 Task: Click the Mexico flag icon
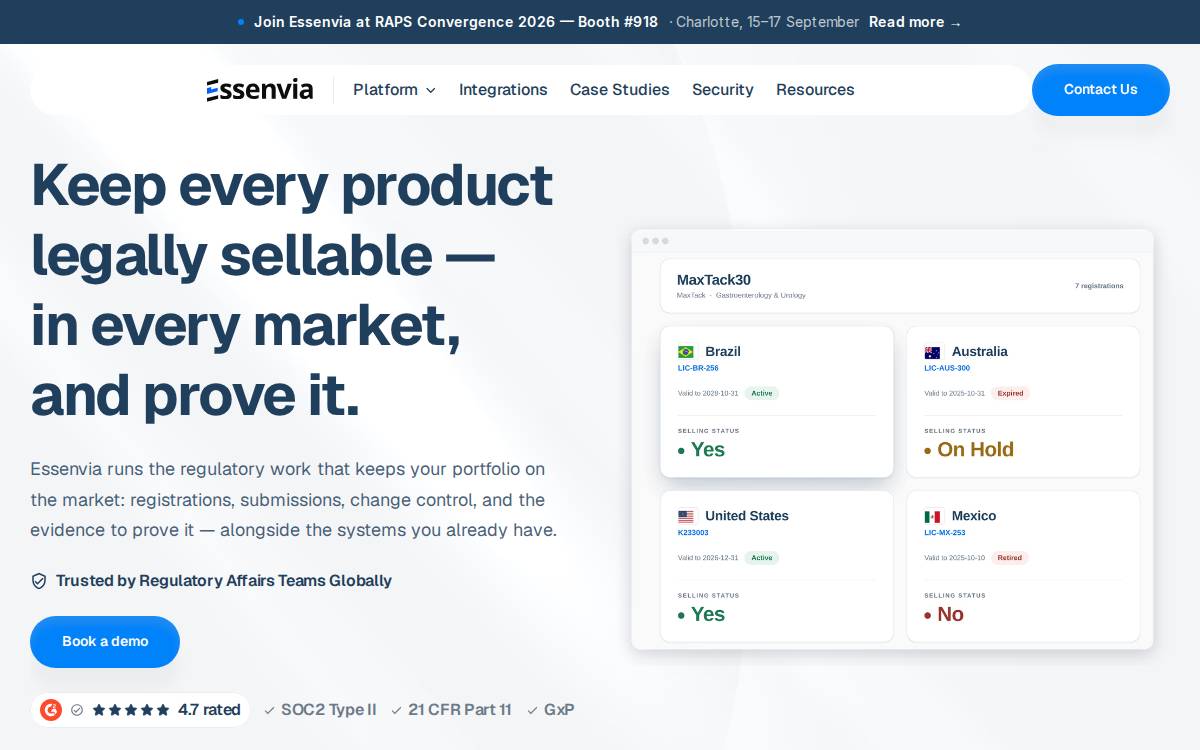point(932,517)
